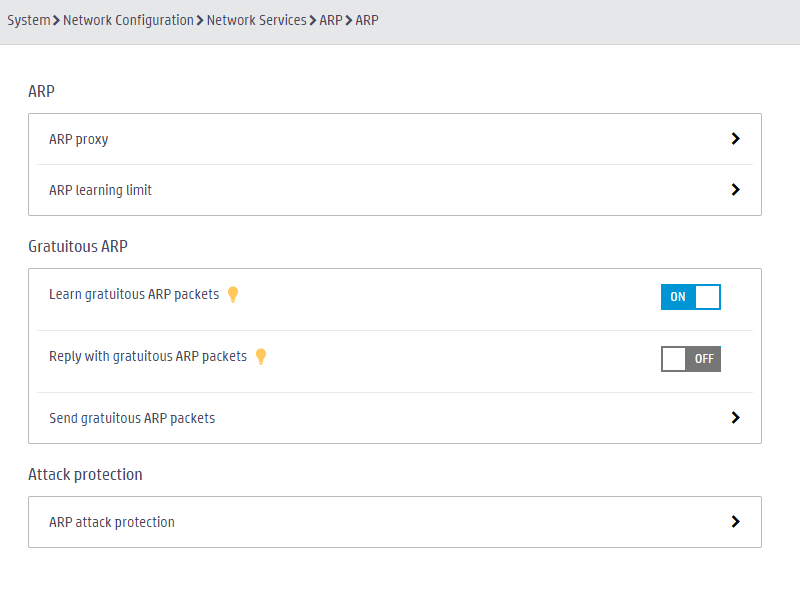Navigate to Network Services breadcrumb link

coord(257,20)
